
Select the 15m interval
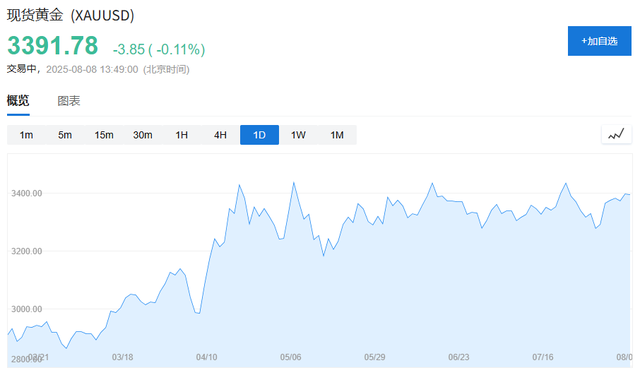(104, 135)
